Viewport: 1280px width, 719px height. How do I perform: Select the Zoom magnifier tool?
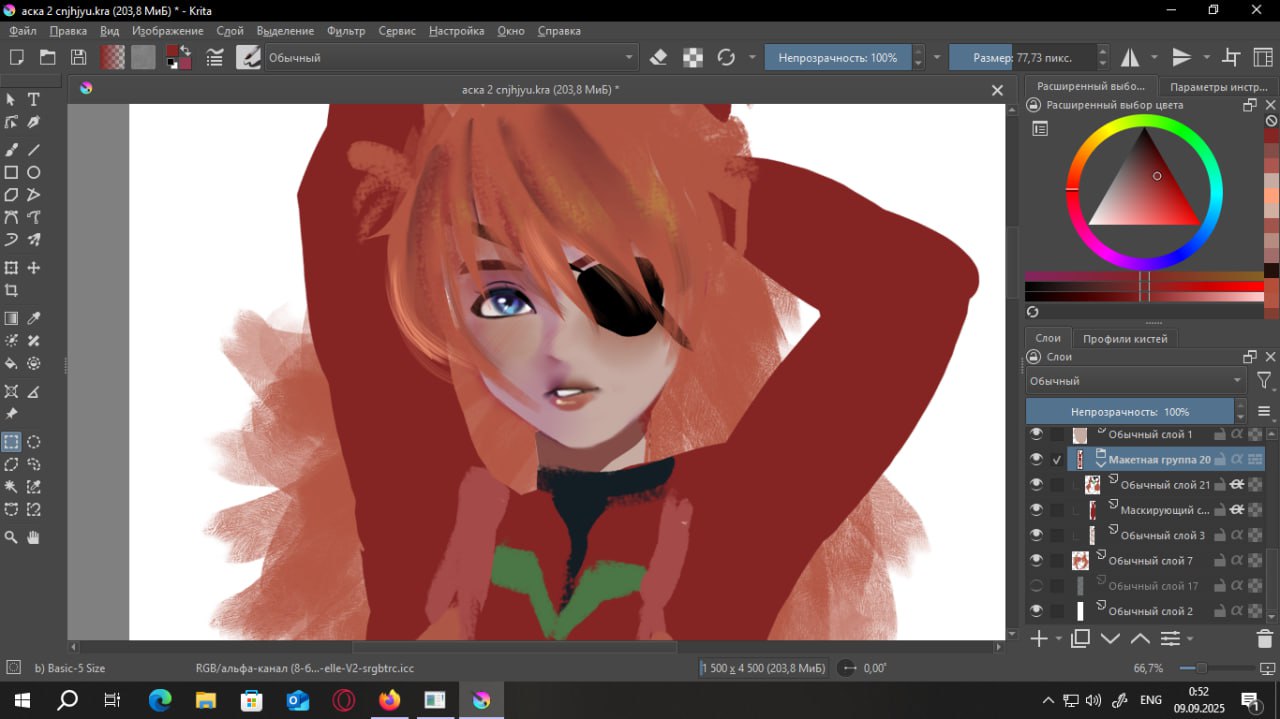[11, 537]
